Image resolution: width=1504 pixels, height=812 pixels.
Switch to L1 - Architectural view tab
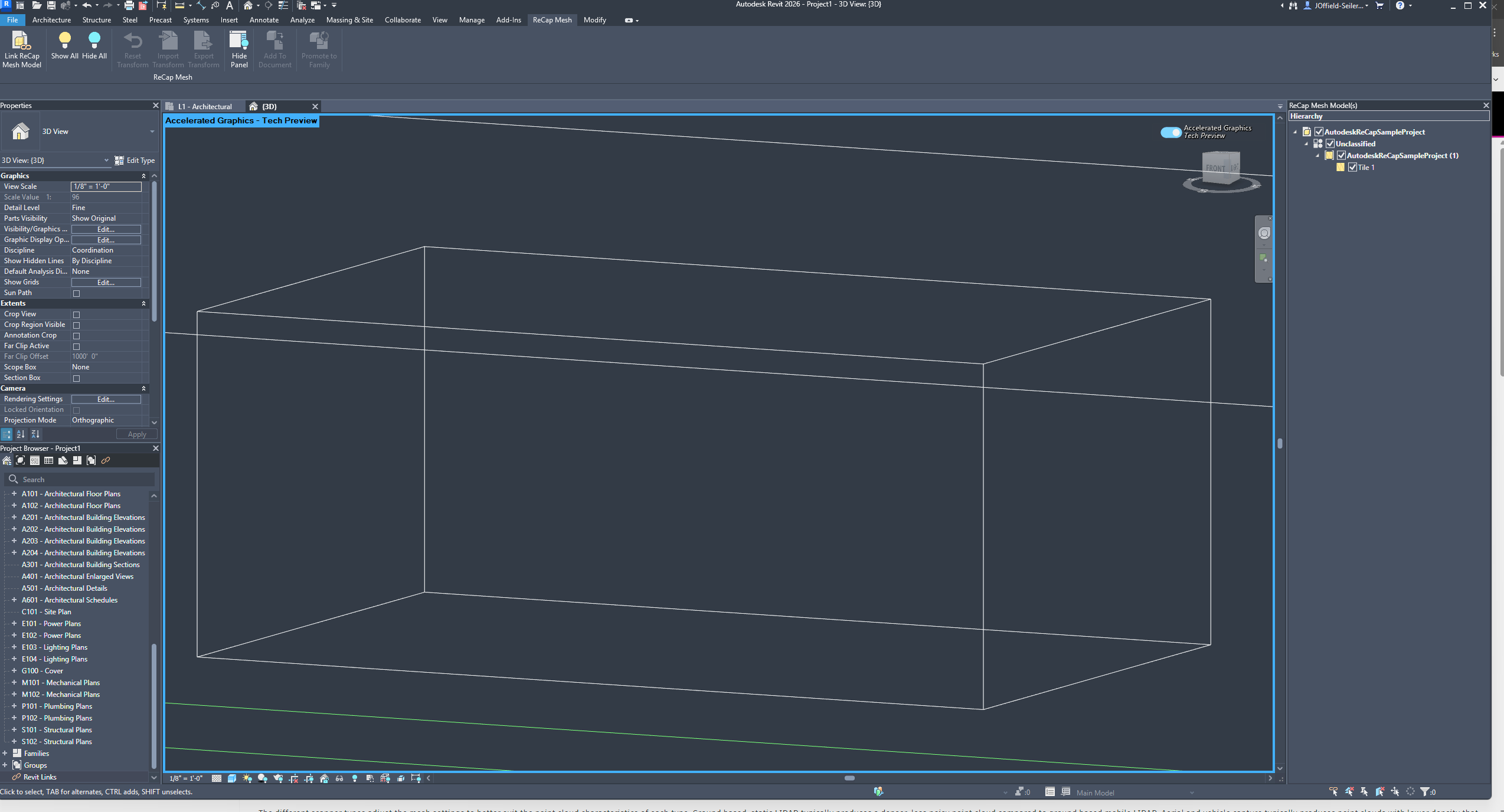(x=205, y=107)
